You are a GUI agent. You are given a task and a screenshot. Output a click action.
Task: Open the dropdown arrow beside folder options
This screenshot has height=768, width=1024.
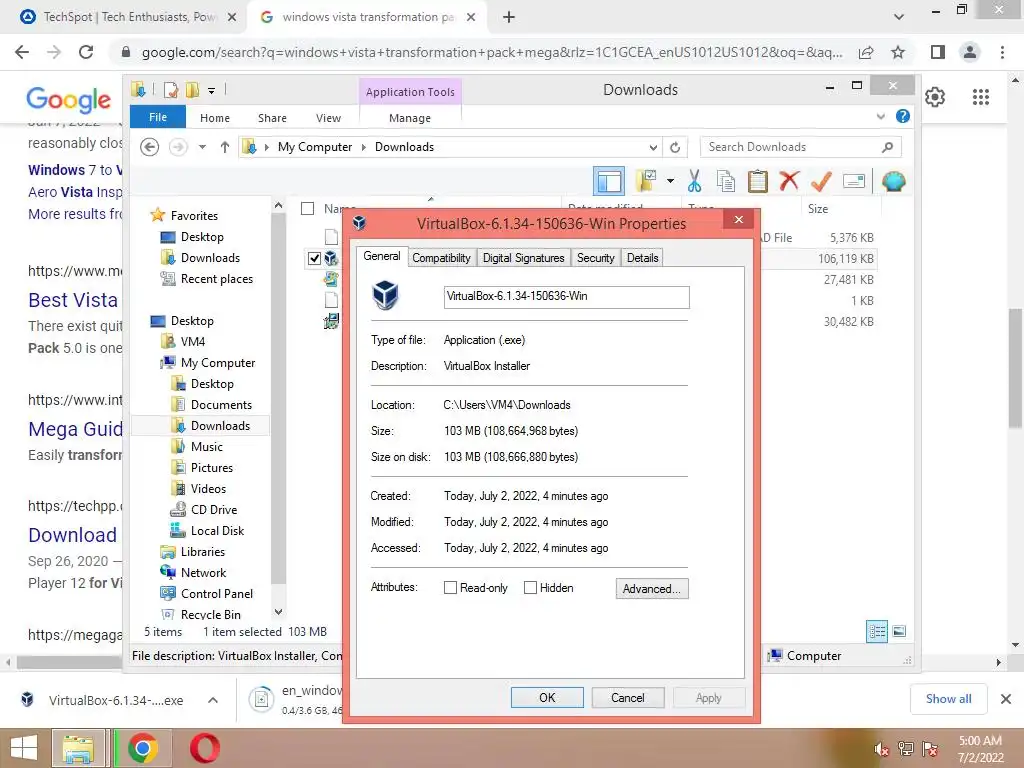click(670, 181)
